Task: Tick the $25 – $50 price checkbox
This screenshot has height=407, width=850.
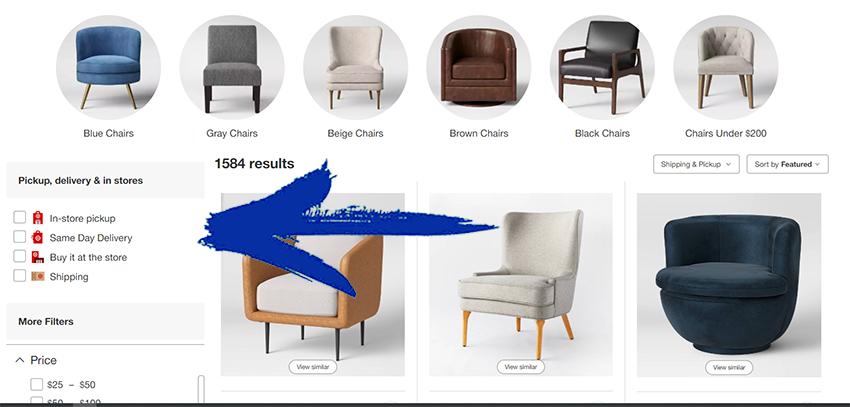Action: [x=36, y=384]
